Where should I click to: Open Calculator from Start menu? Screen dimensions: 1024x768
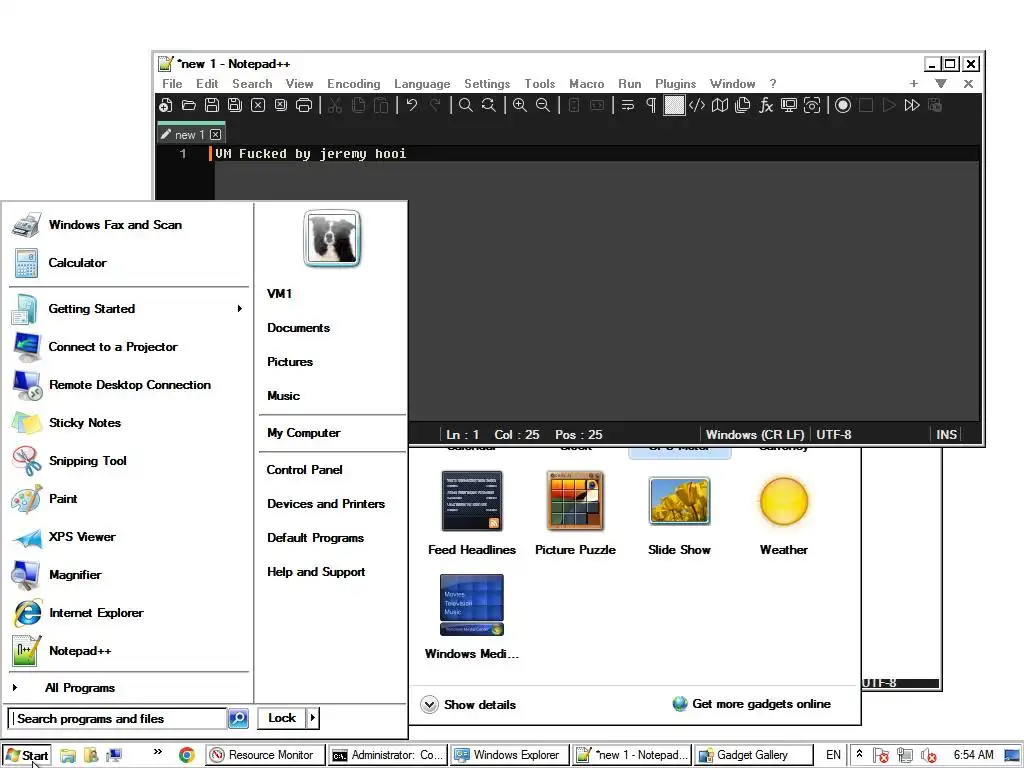[129, 263]
